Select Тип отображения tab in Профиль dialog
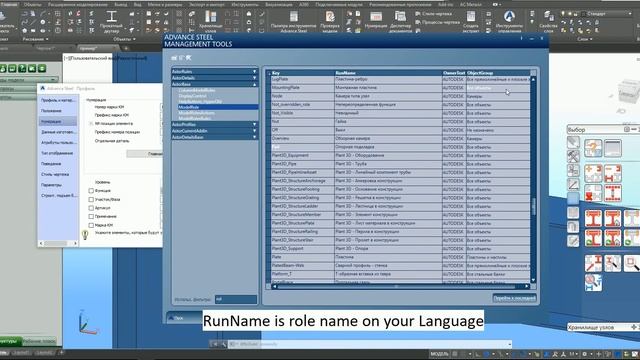The image size is (640, 360). 58,153
